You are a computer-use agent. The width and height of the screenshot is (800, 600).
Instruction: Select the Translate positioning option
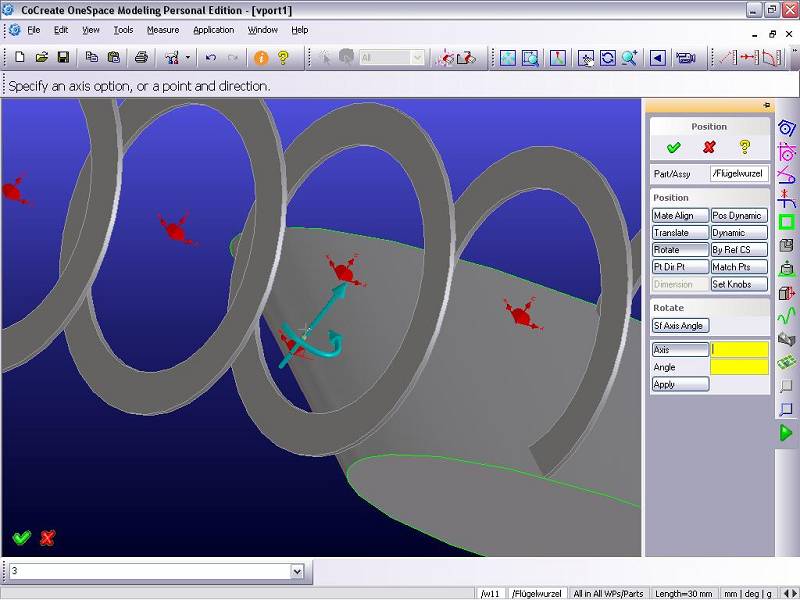point(679,233)
